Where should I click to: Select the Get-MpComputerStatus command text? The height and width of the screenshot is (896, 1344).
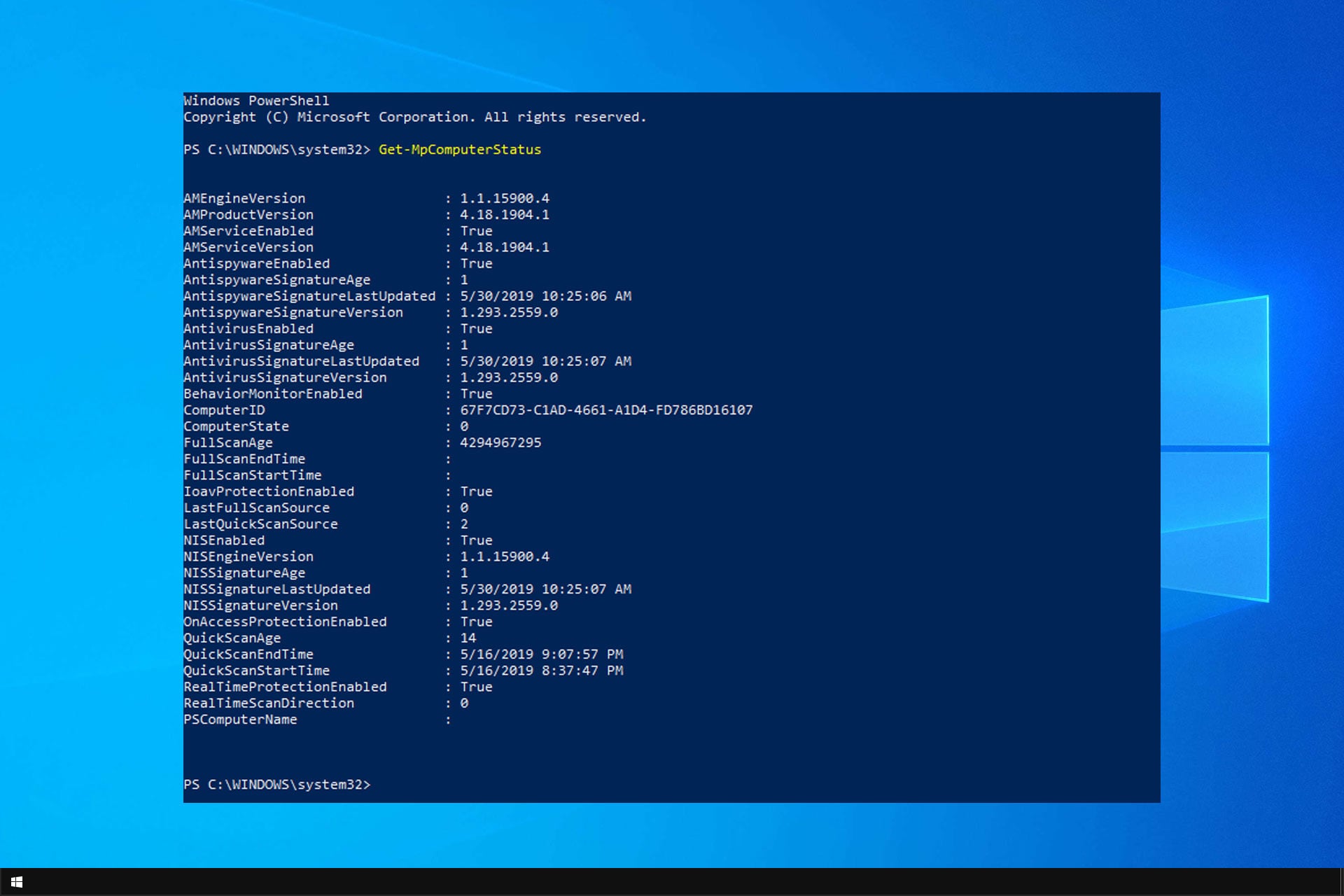pos(459,149)
